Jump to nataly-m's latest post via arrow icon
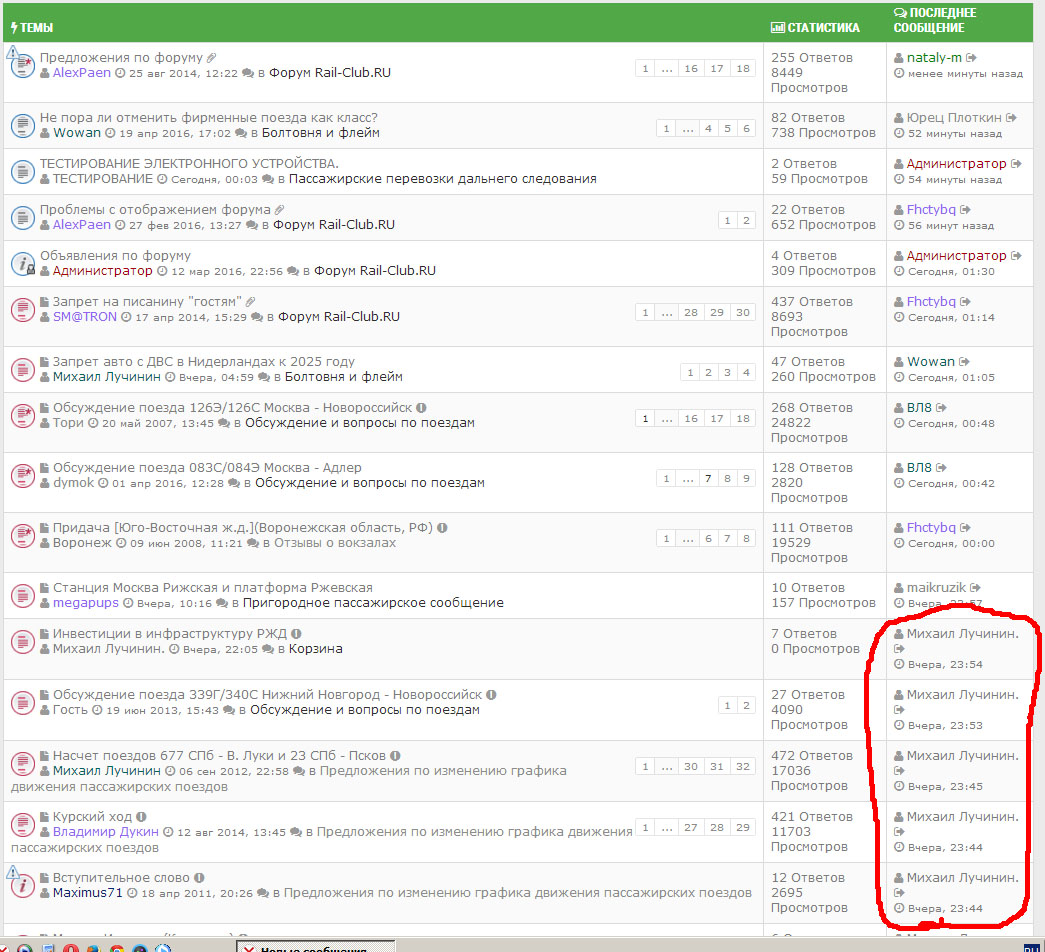 point(972,58)
